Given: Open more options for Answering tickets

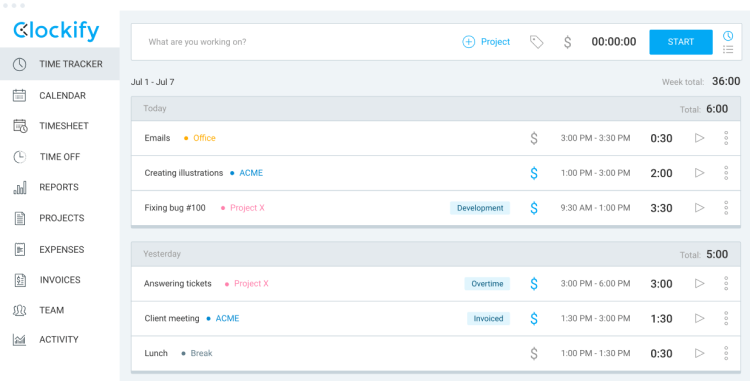Looking at the screenshot, I should point(726,283).
